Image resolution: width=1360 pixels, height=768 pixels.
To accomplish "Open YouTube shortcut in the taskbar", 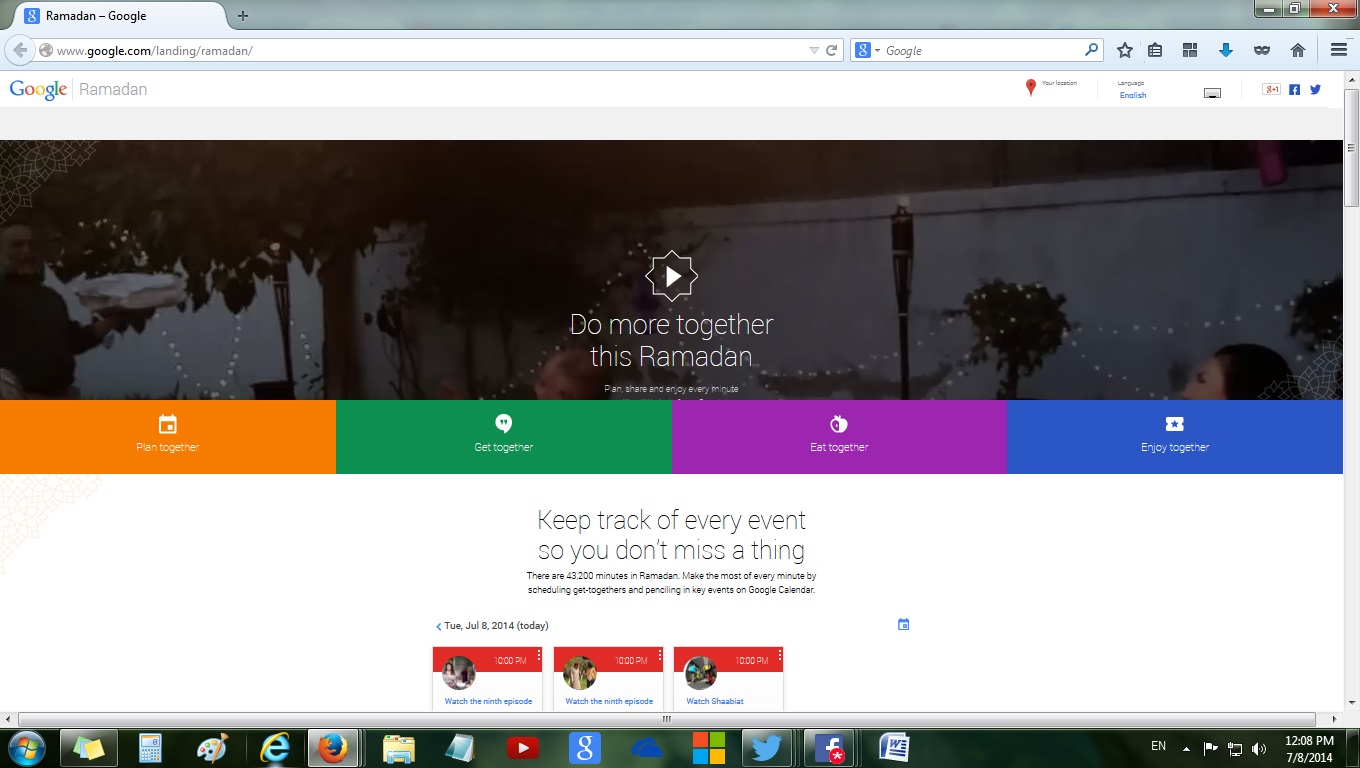I will point(522,748).
